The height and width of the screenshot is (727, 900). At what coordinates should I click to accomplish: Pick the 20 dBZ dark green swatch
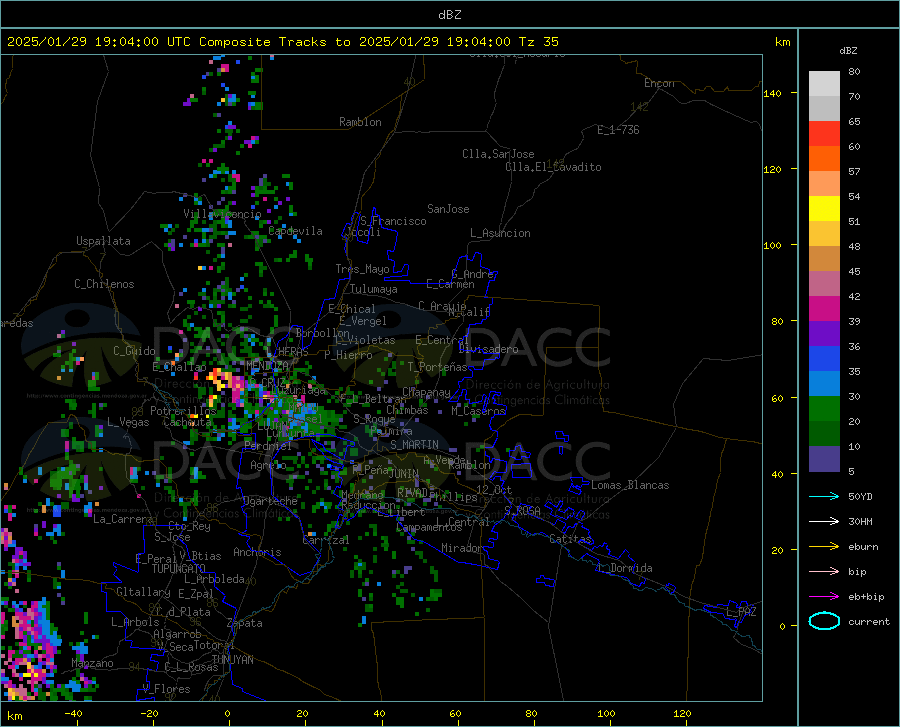tap(824, 434)
